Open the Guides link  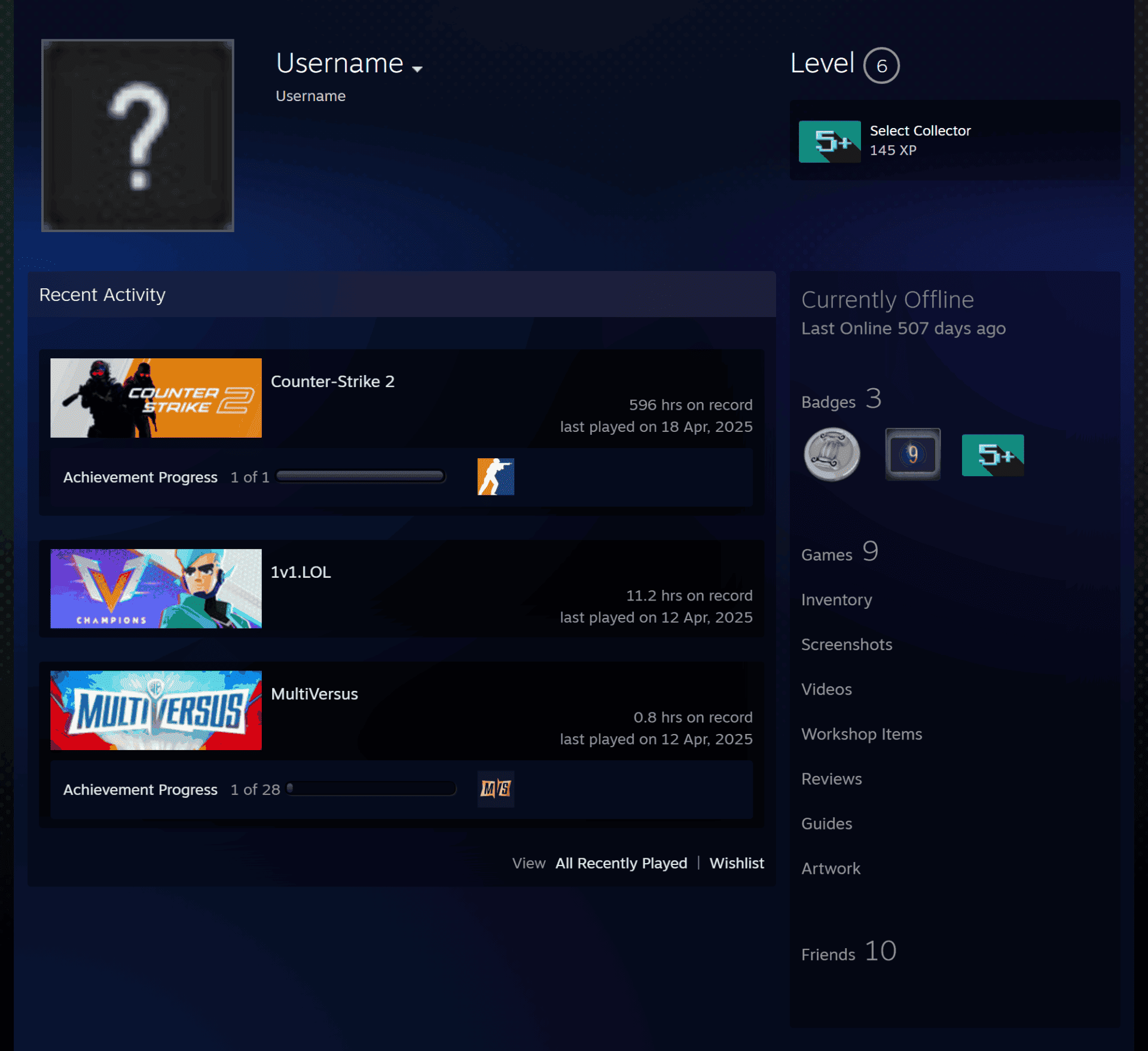pyautogui.click(x=826, y=824)
